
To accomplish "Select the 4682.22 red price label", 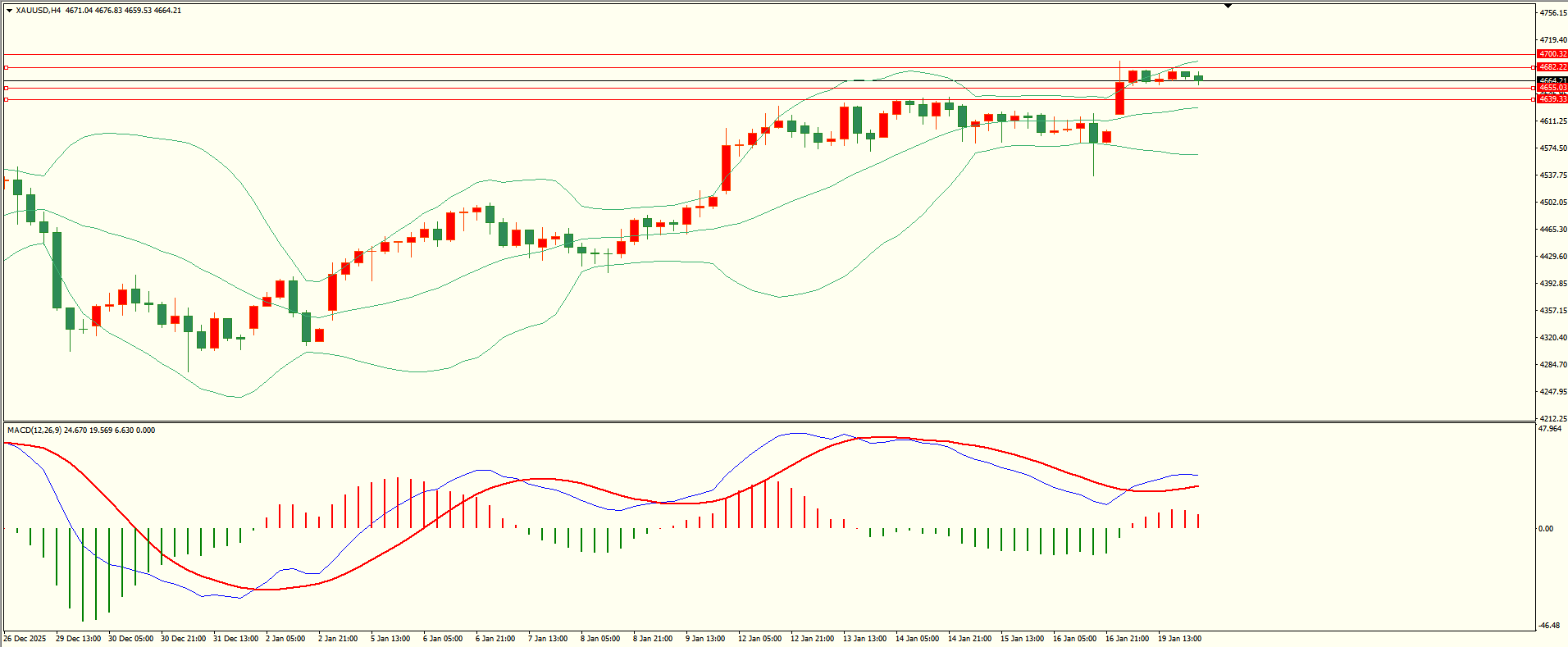I will pos(1552,67).
